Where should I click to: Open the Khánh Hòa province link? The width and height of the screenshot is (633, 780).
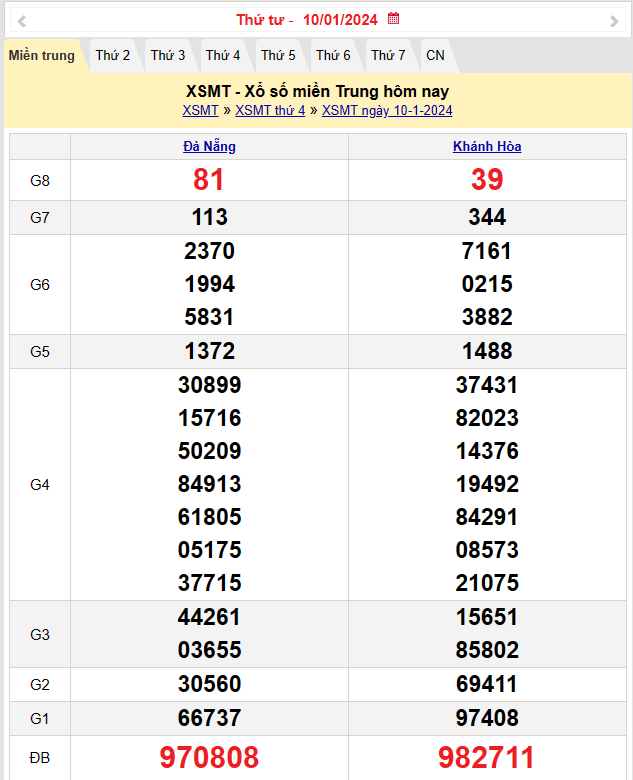point(487,146)
